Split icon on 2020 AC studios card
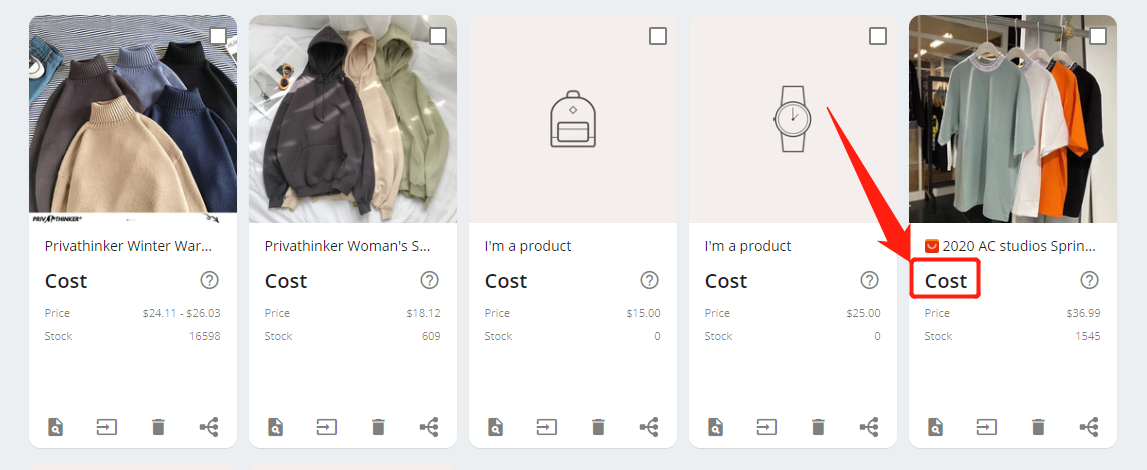This screenshot has height=470, width=1147. coord(1089,426)
